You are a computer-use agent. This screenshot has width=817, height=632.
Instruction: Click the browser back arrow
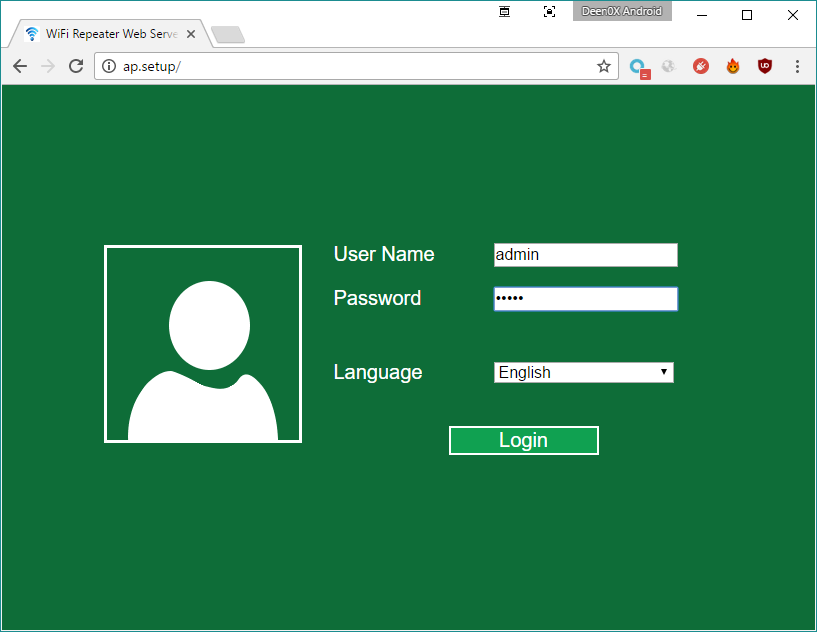20,66
